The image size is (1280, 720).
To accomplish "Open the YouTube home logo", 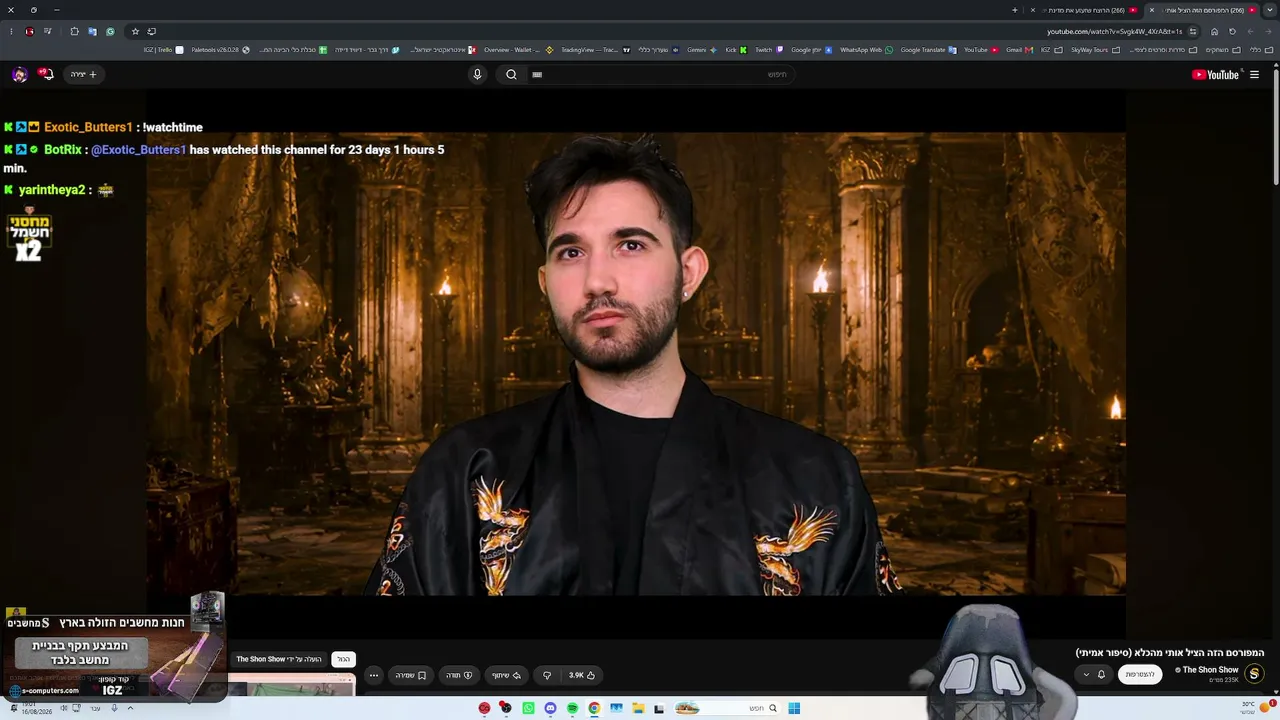I will (1215, 75).
